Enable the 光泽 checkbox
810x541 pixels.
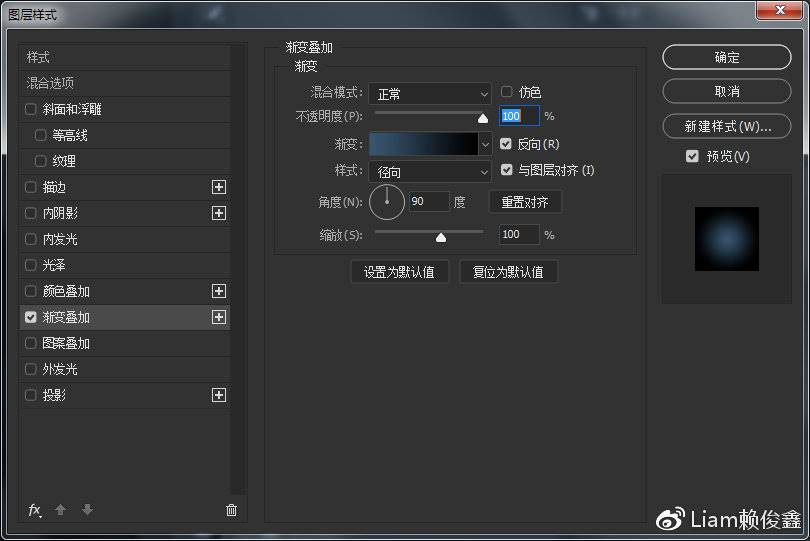pos(30,265)
